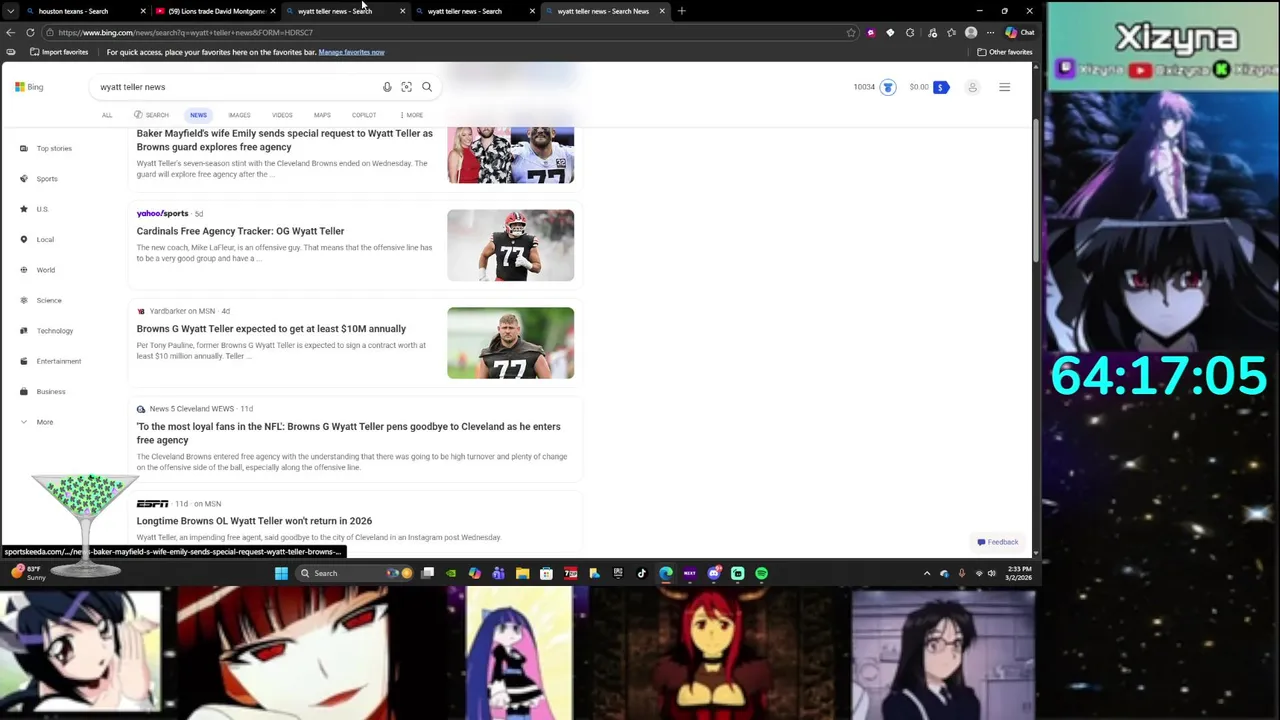Switch to the Videos search tab
The width and height of the screenshot is (1280, 720).
tap(282, 115)
